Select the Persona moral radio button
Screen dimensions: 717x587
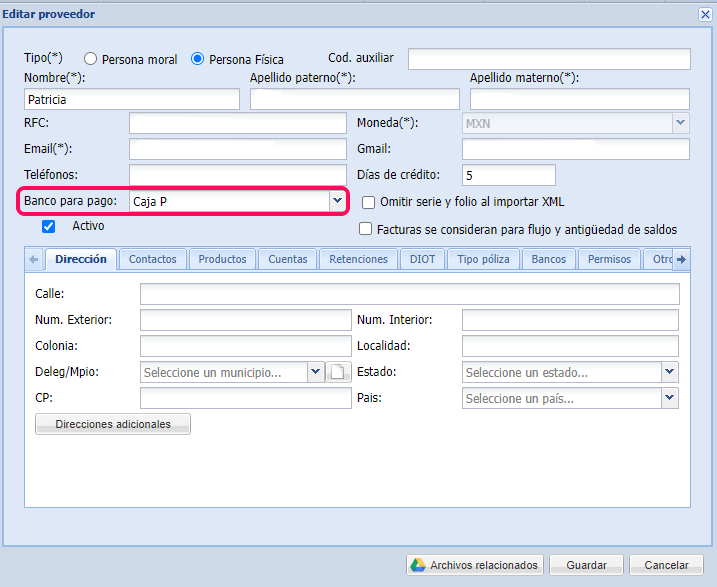point(91,59)
